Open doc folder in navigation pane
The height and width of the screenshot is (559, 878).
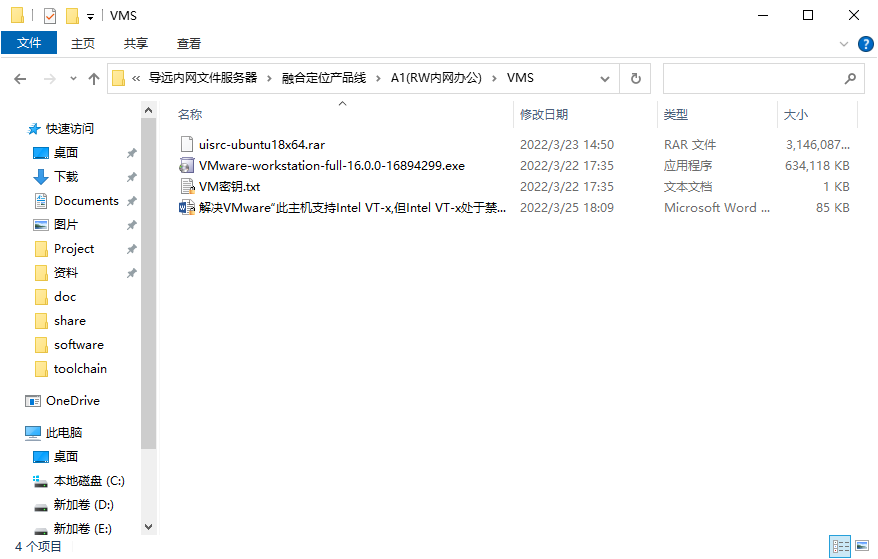(x=65, y=297)
